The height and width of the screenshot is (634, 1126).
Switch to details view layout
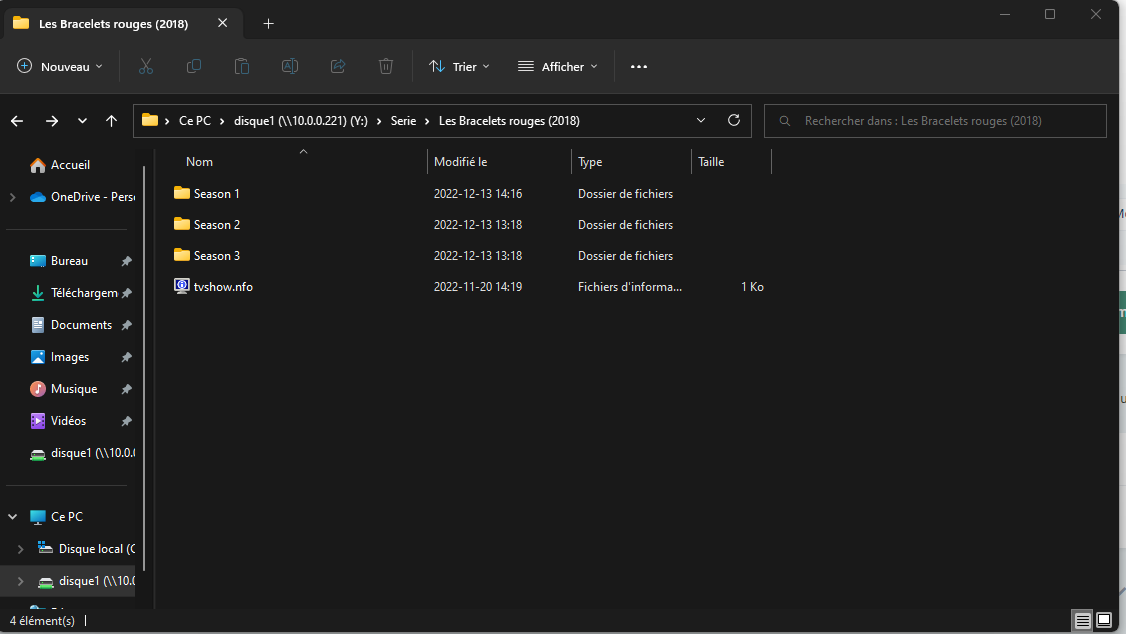click(x=1082, y=621)
